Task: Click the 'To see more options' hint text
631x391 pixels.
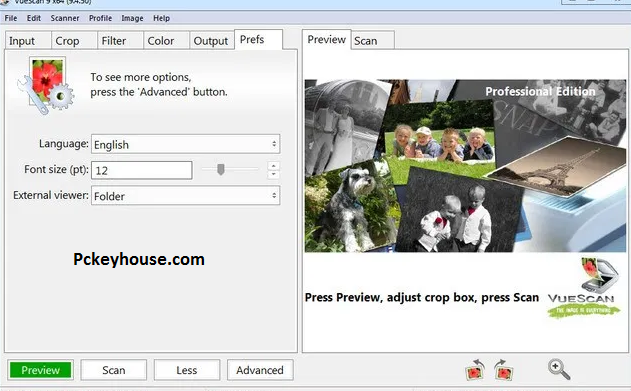Action: 159,84
